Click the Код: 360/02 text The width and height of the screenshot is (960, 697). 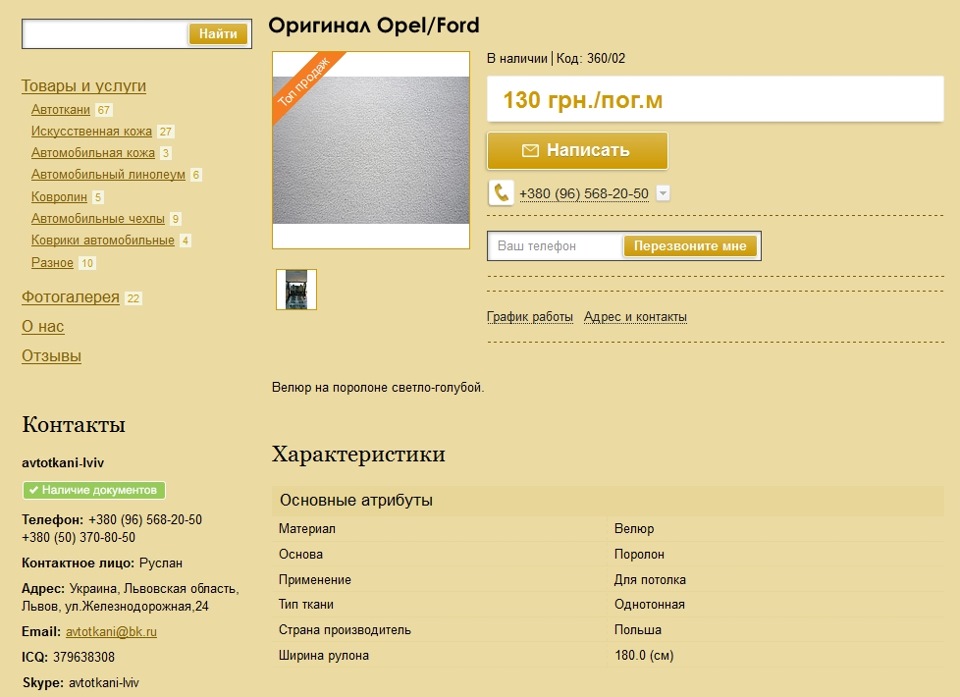591,59
